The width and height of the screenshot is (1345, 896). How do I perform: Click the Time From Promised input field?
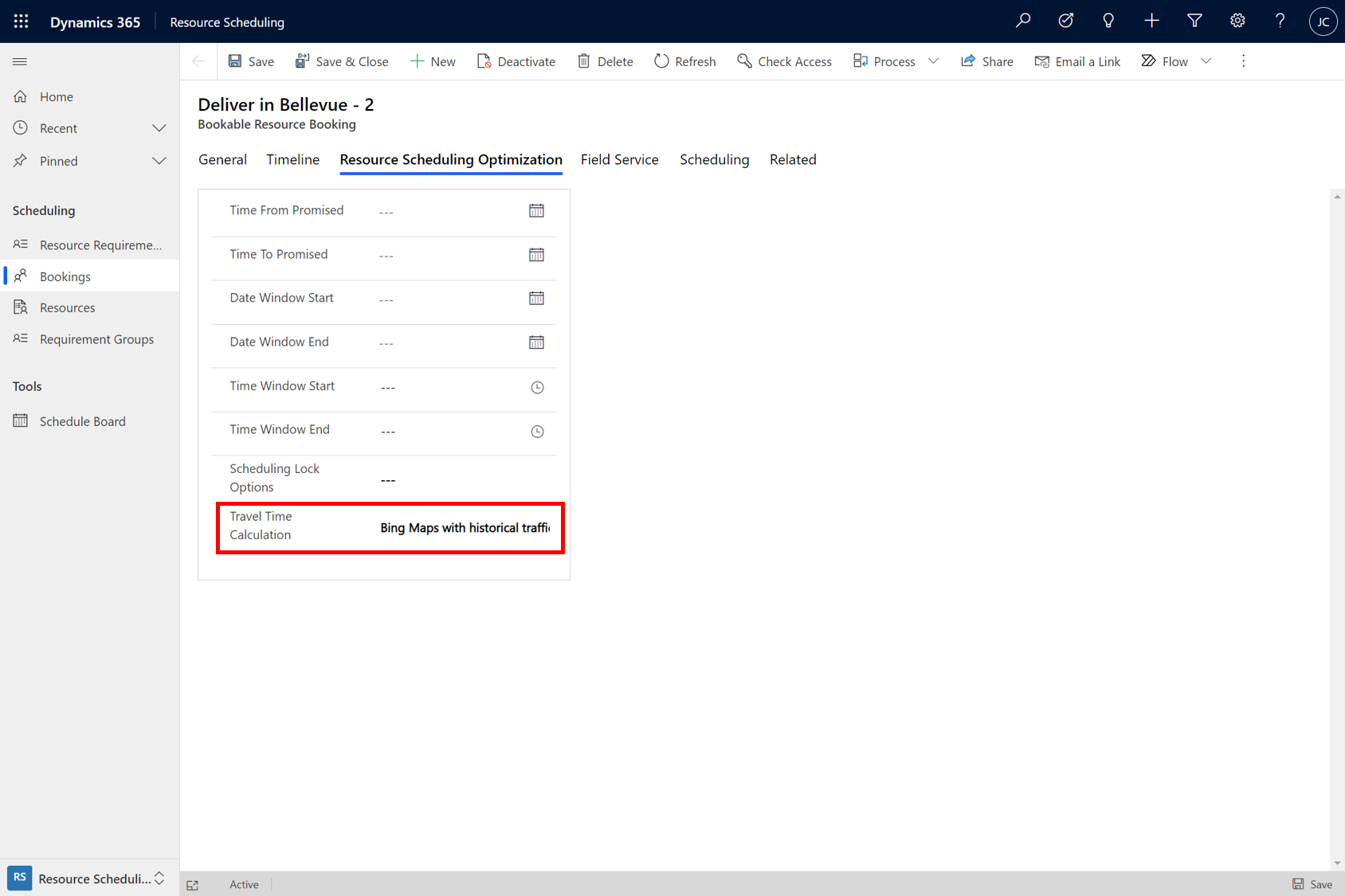click(x=449, y=212)
